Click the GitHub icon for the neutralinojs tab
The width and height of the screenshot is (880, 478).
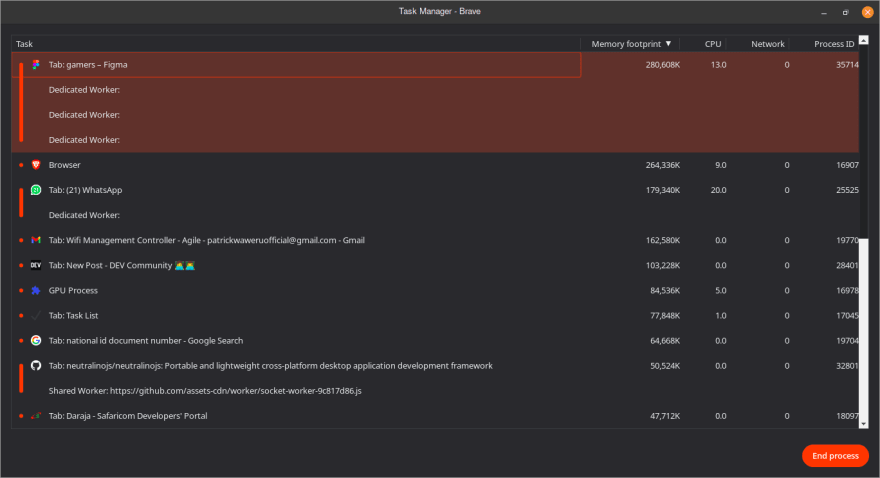36,366
